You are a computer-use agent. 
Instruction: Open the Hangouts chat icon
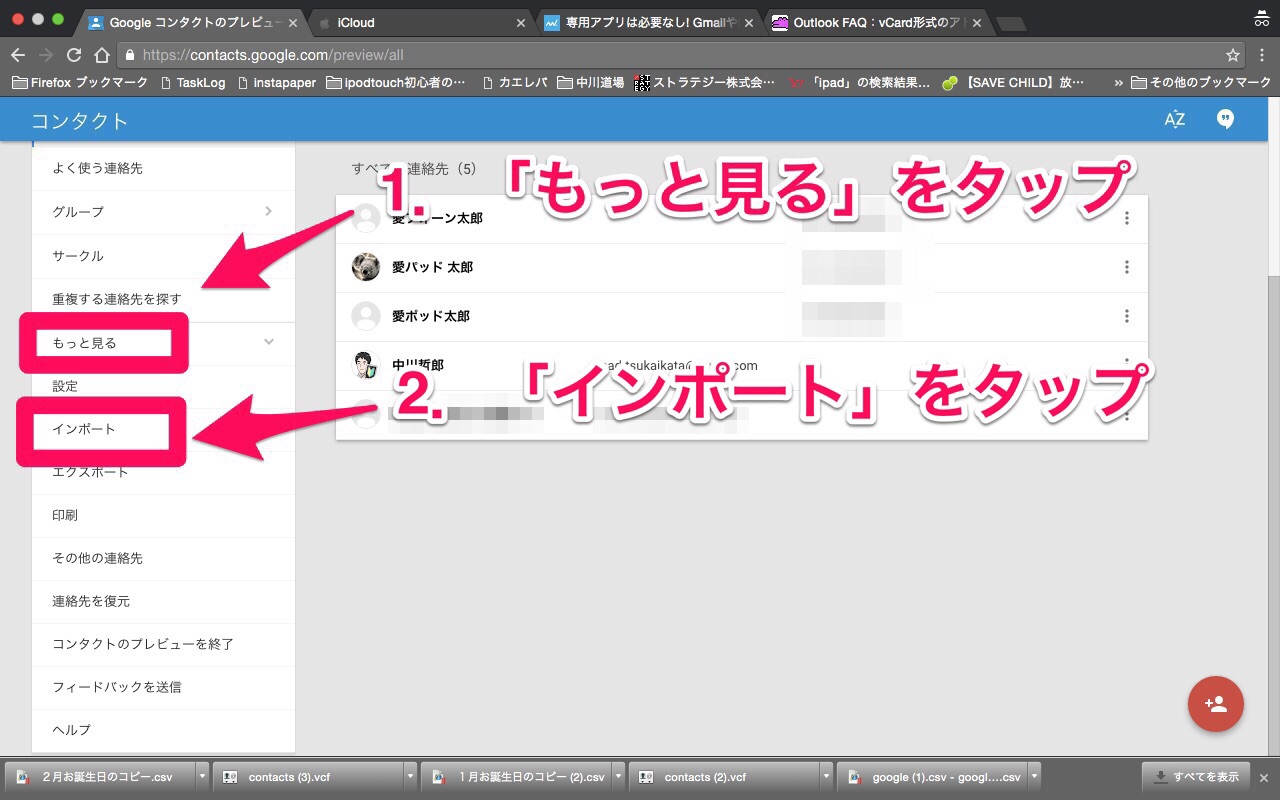tap(1225, 120)
